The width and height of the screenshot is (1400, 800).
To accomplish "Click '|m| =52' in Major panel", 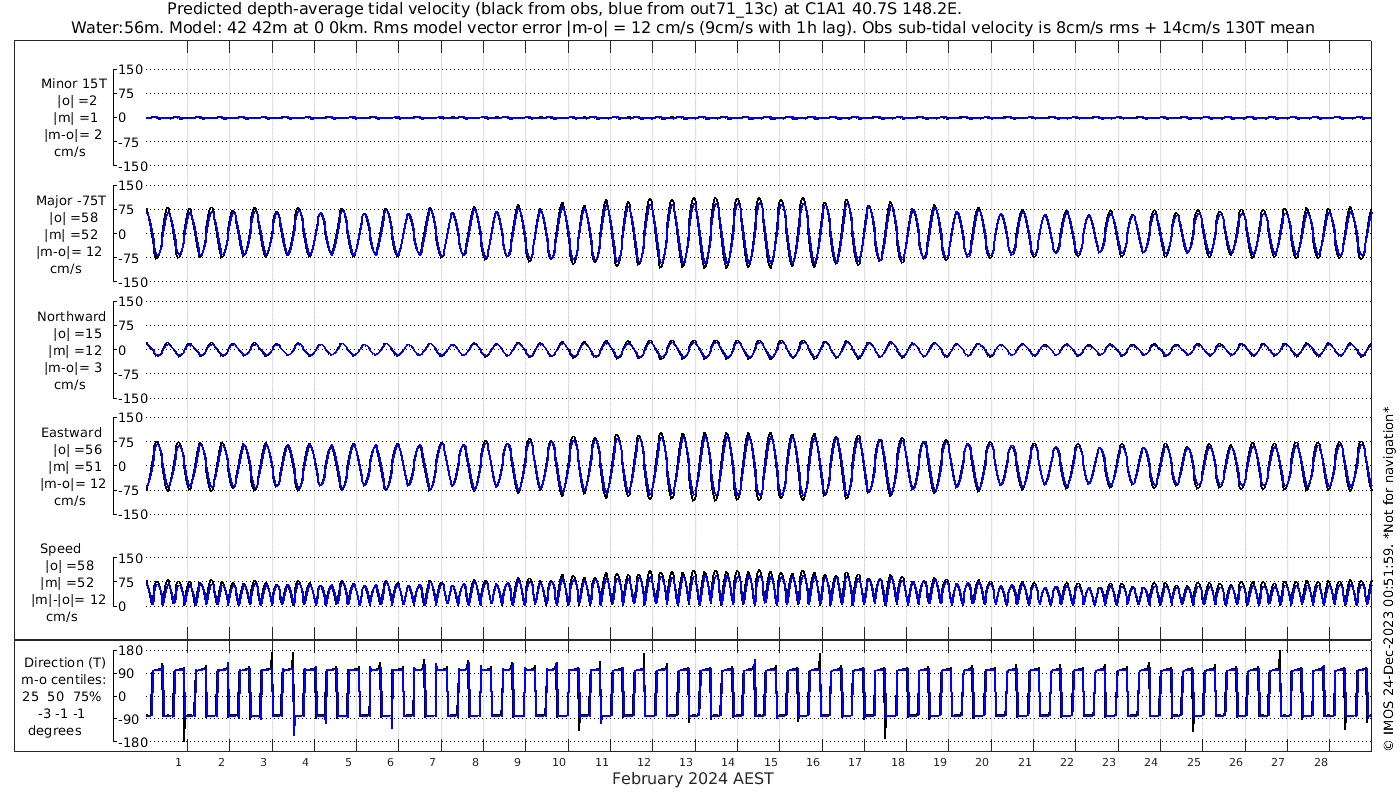I will tap(73, 235).
